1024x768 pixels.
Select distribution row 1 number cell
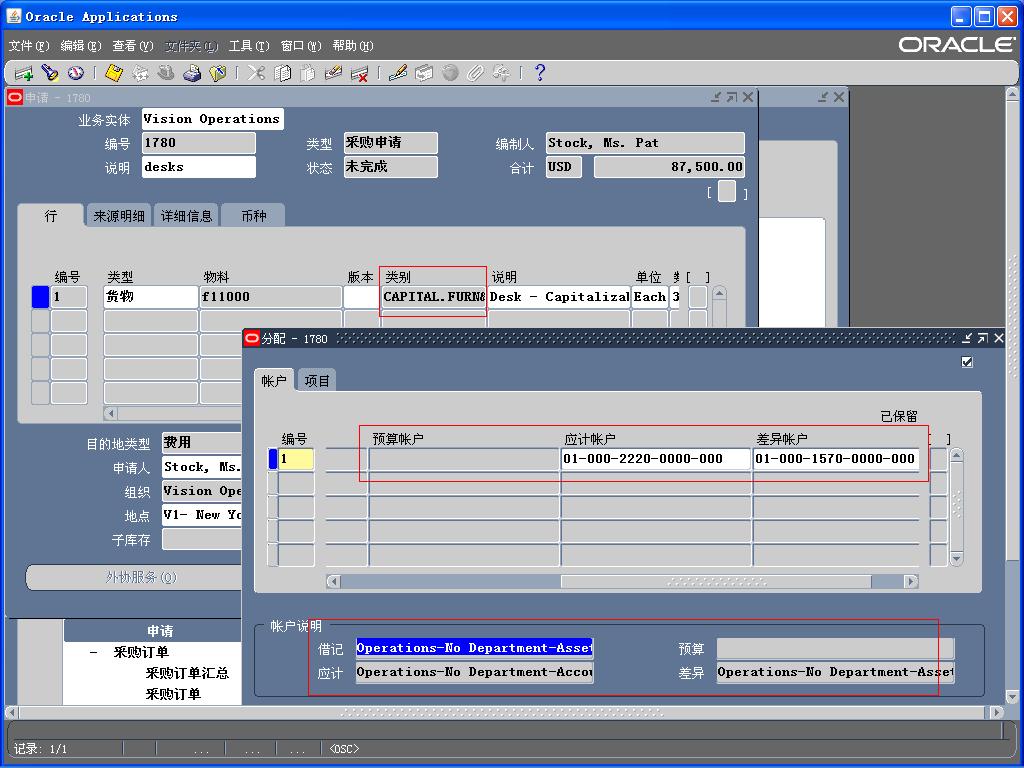tap(296, 459)
